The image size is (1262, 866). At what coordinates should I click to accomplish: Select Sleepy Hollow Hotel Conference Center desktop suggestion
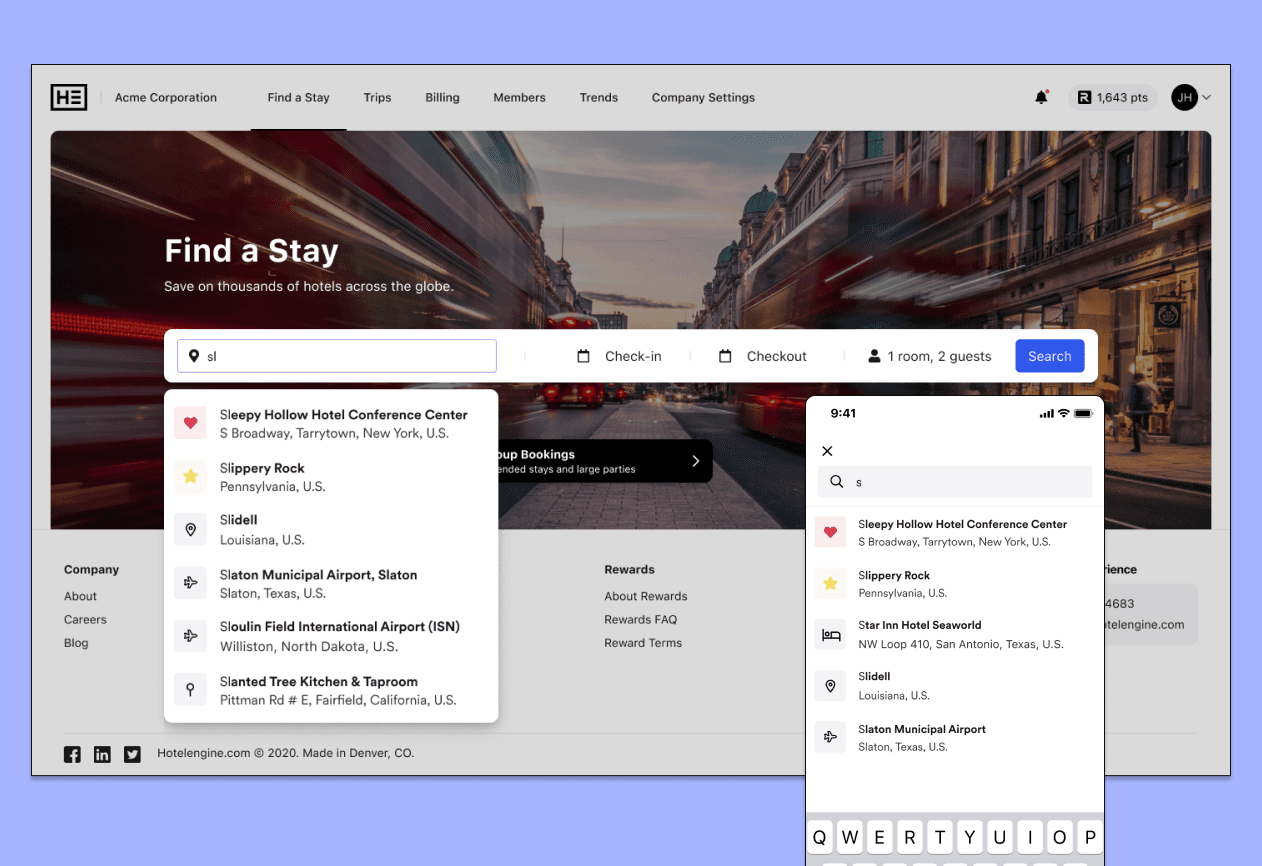click(331, 424)
